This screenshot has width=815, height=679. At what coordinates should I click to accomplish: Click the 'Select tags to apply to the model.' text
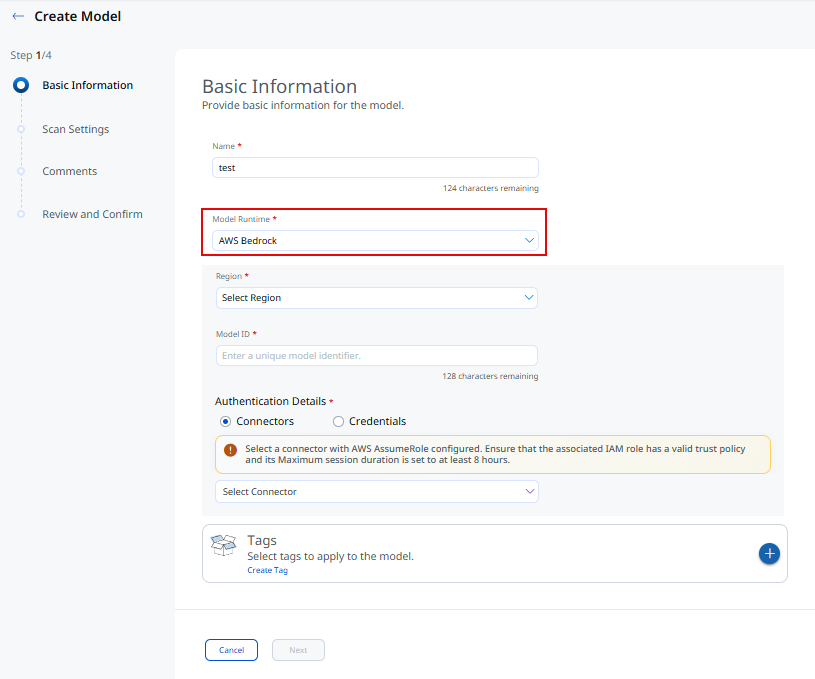click(x=331, y=556)
